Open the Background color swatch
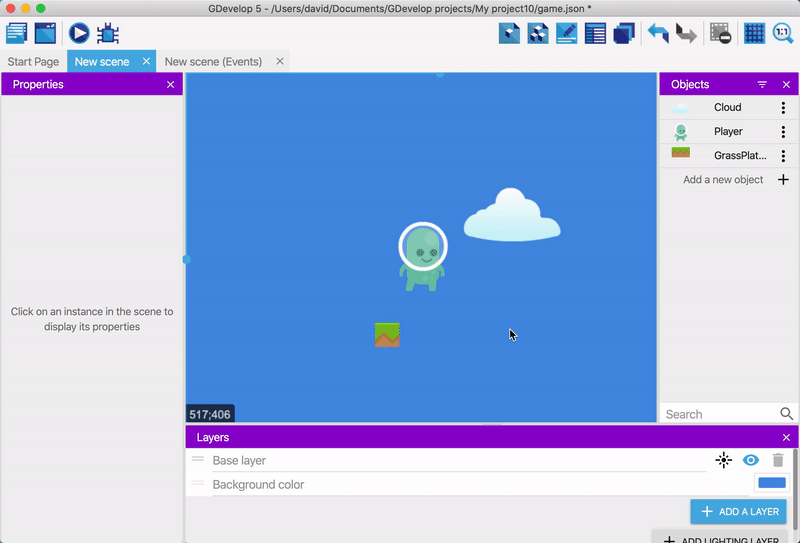800x543 pixels. [771, 484]
